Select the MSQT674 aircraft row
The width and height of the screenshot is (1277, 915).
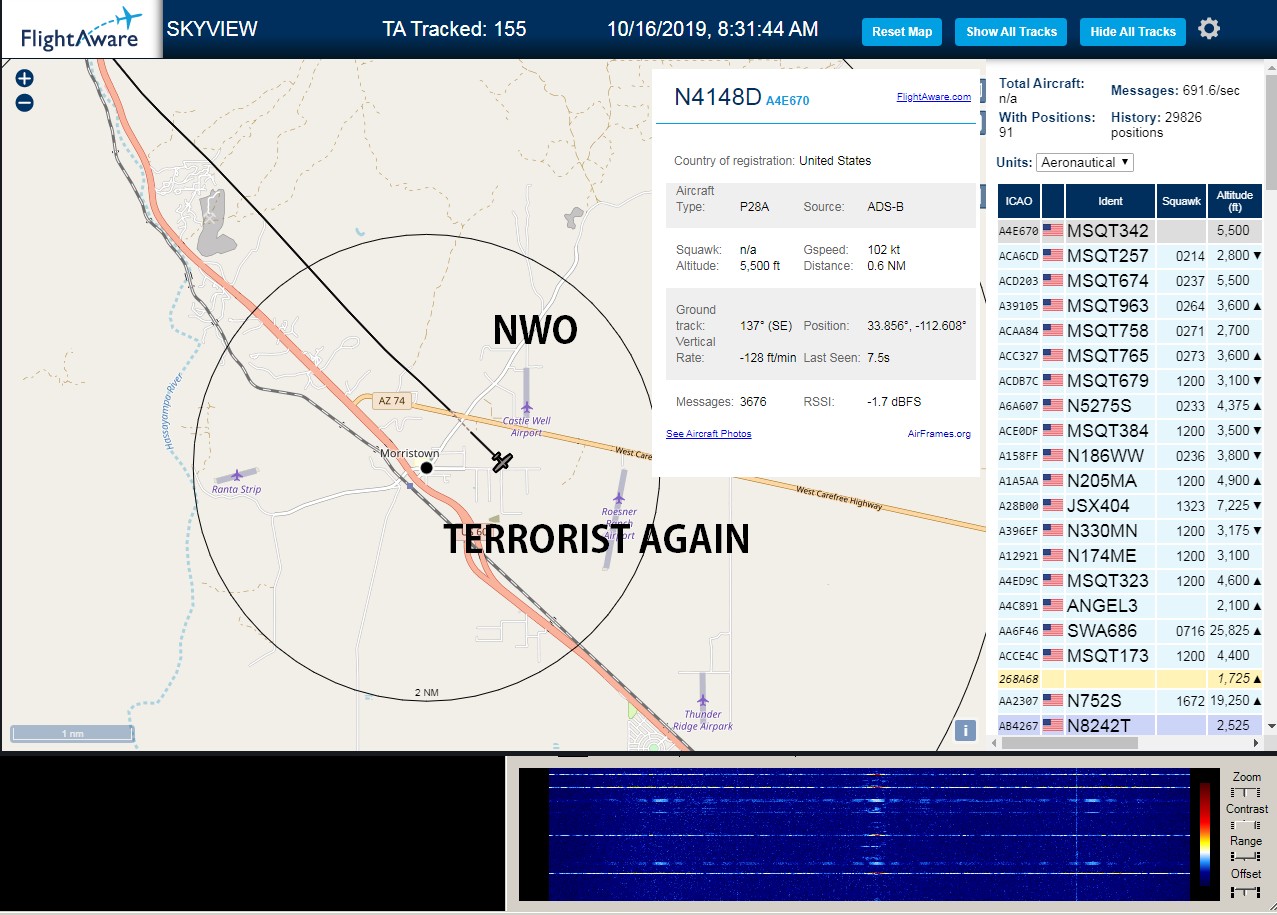(x=1130, y=281)
